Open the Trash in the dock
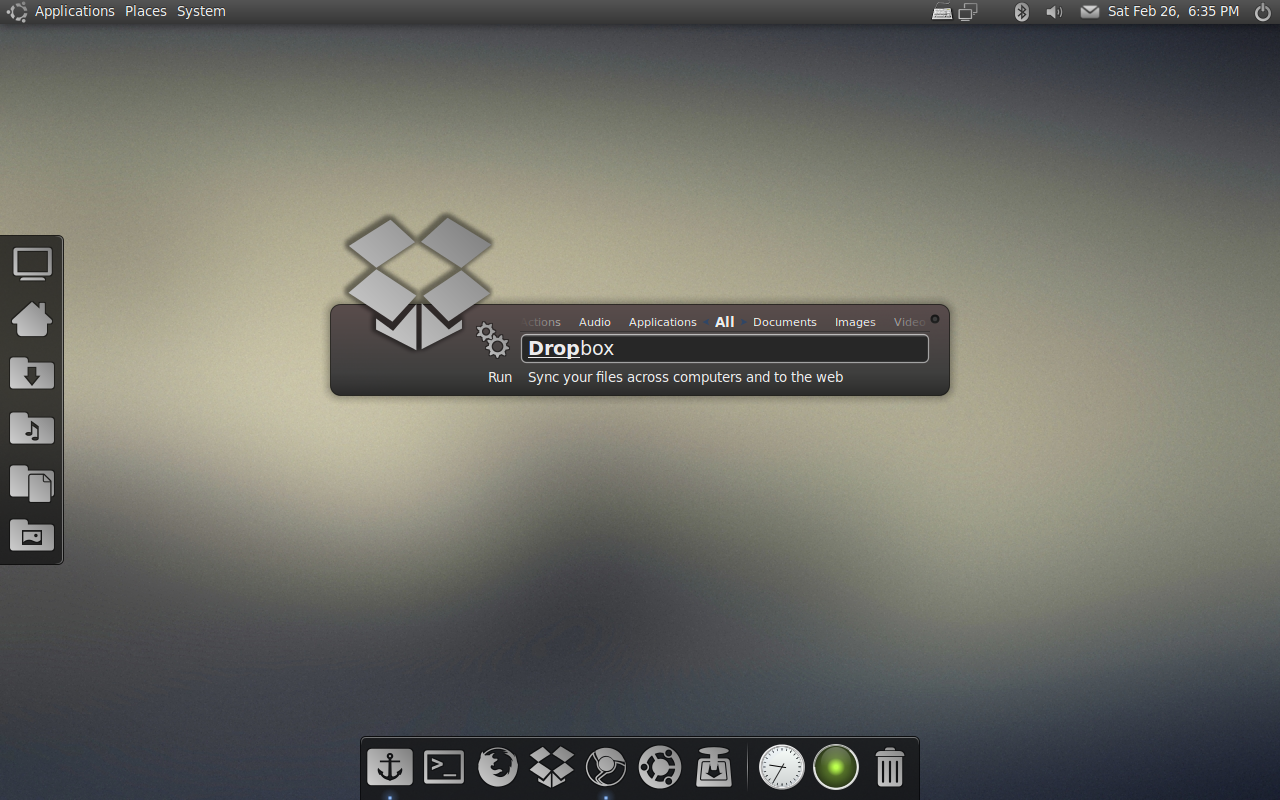This screenshot has width=1280, height=800. coord(889,767)
